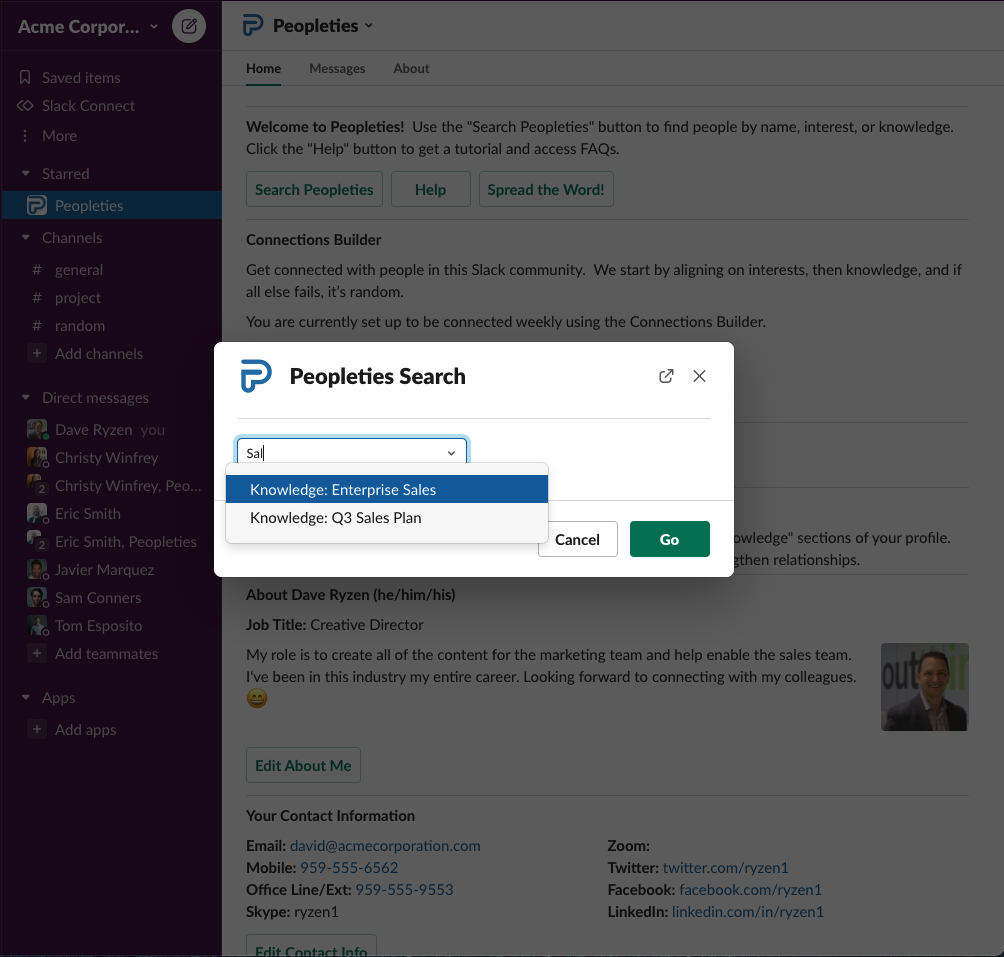This screenshot has width=1004, height=957.
Task: Click Javier Marquez's avatar icon
Action: [x=37, y=569]
